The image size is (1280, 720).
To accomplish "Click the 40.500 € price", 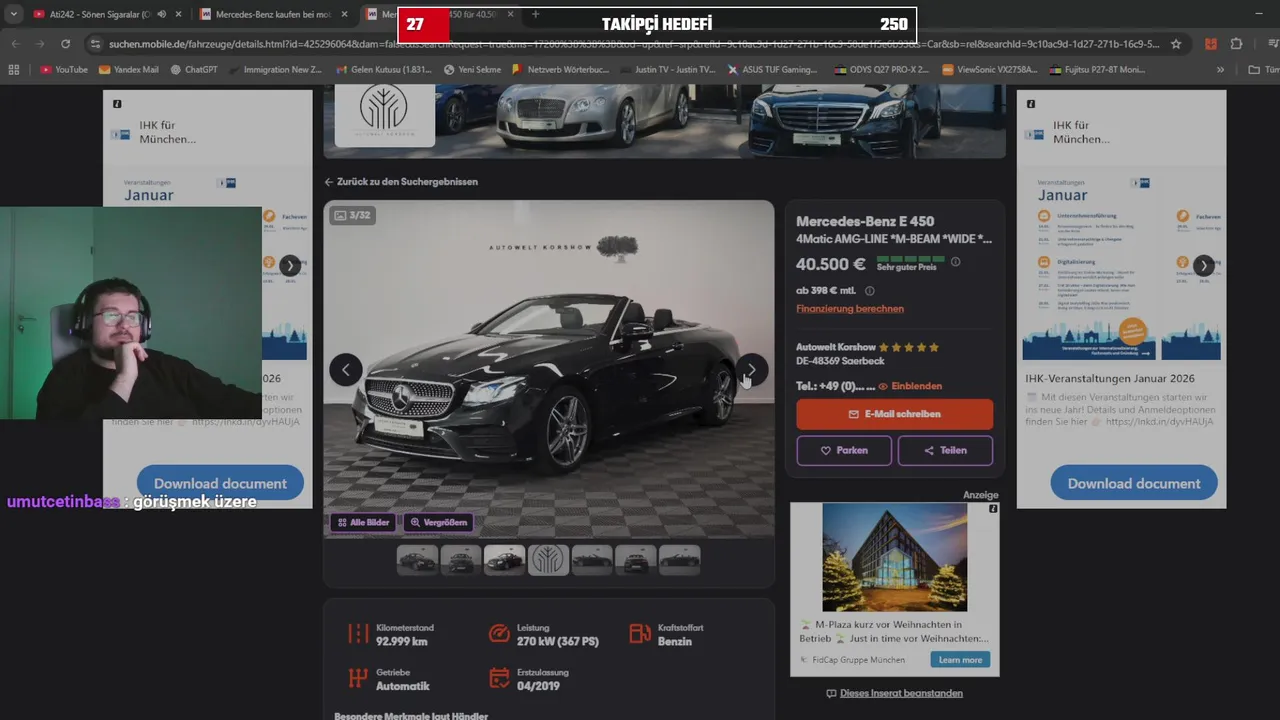I will pyautogui.click(x=830, y=265).
